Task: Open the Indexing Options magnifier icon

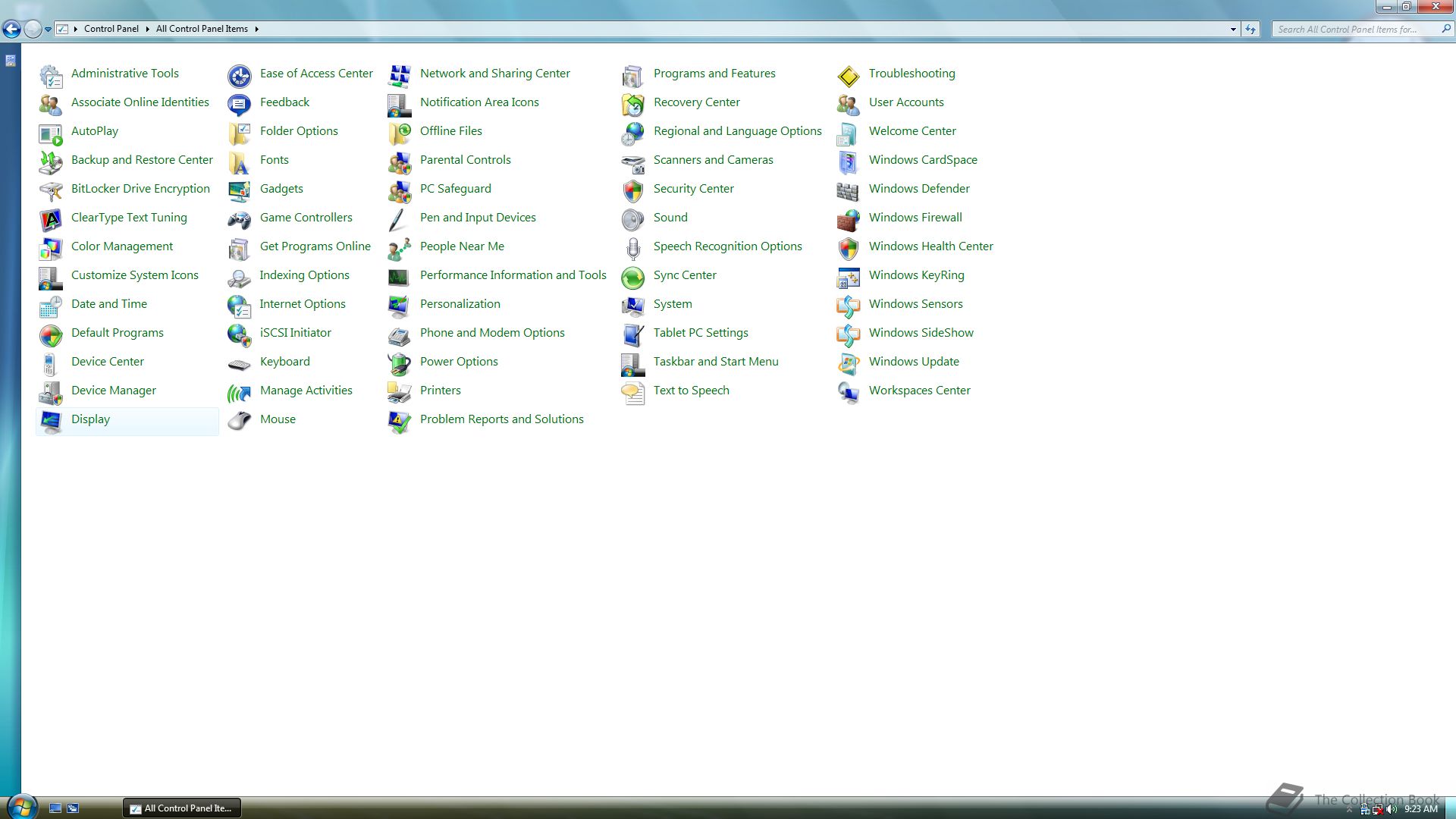Action: pyautogui.click(x=240, y=277)
